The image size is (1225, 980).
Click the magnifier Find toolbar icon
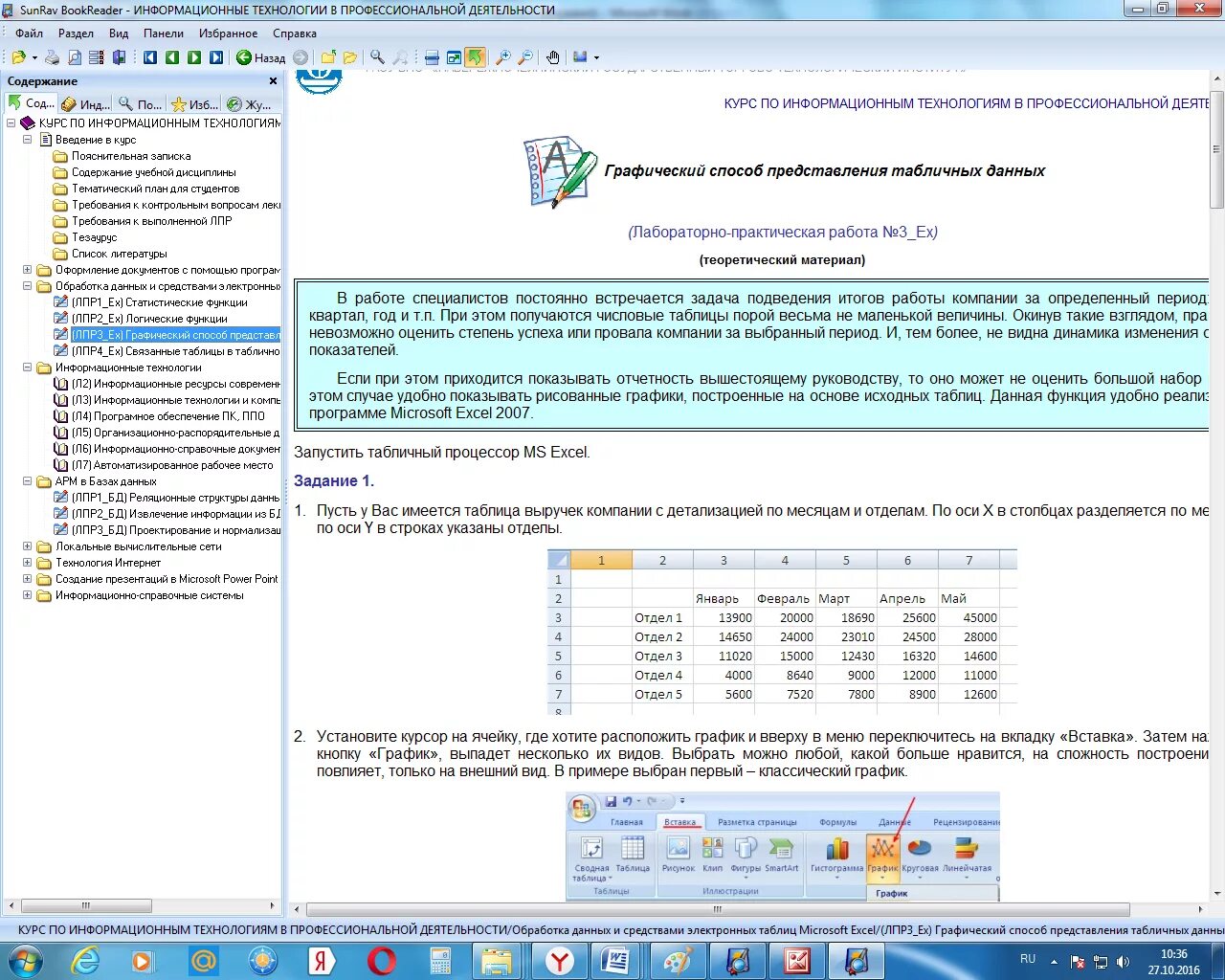378,57
